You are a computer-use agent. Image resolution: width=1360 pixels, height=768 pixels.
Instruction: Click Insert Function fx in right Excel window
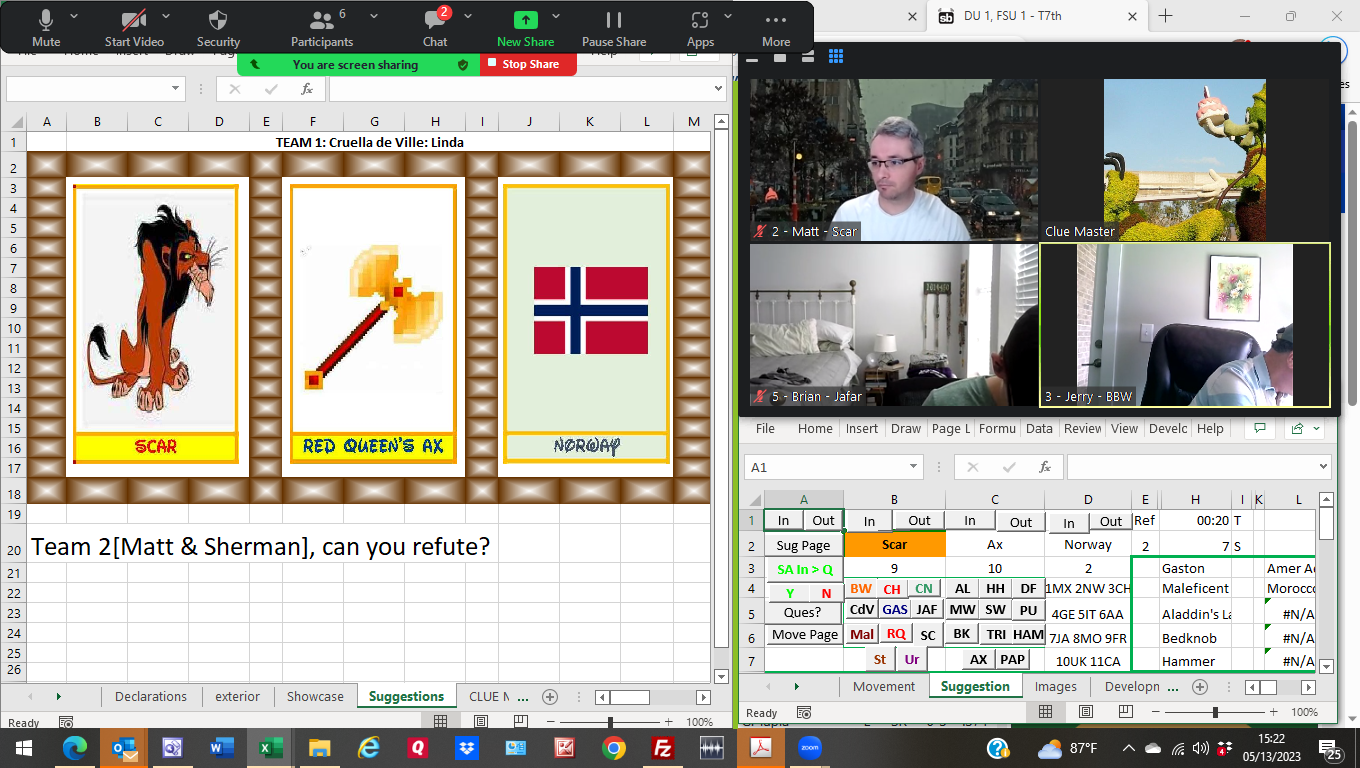(x=1045, y=467)
